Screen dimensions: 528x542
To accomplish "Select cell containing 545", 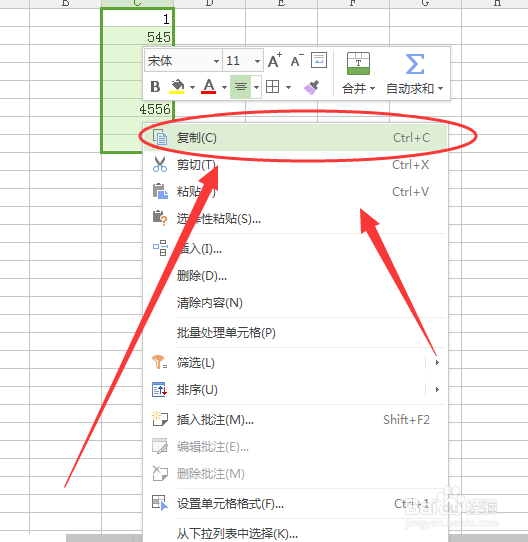I will 138,36.
